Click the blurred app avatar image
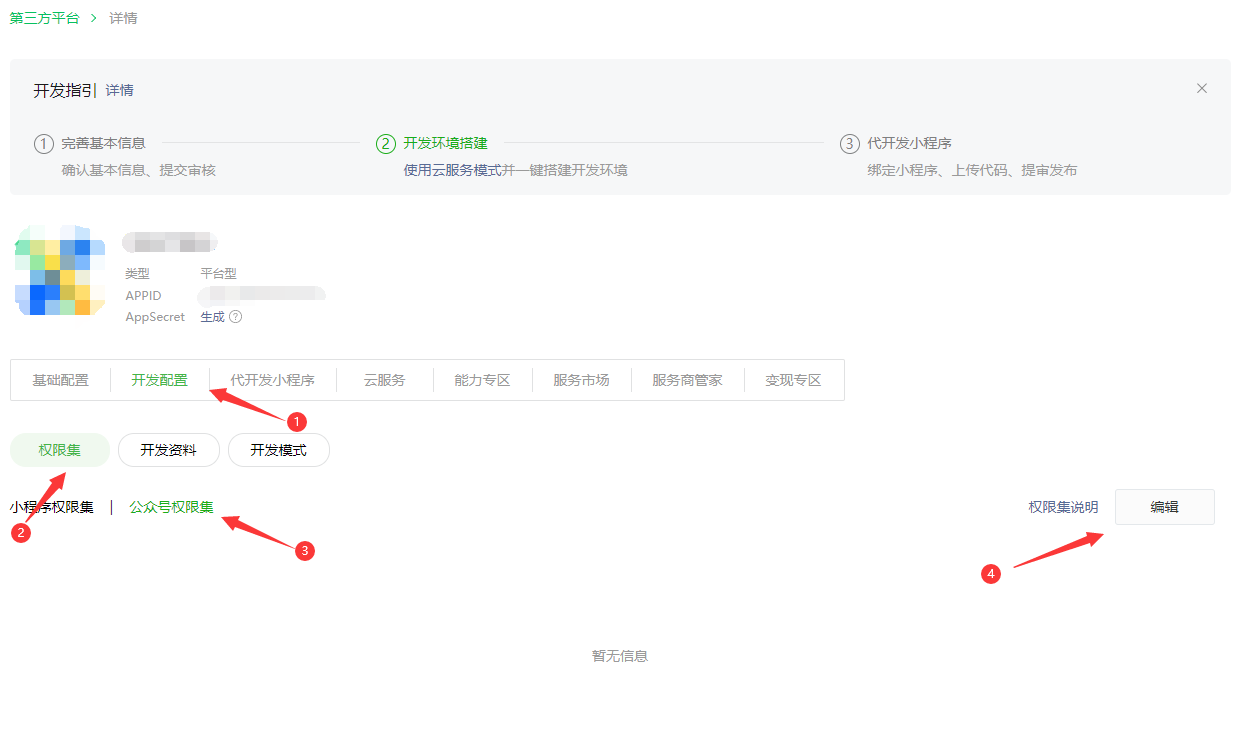The width and height of the screenshot is (1246, 745). [x=60, y=271]
